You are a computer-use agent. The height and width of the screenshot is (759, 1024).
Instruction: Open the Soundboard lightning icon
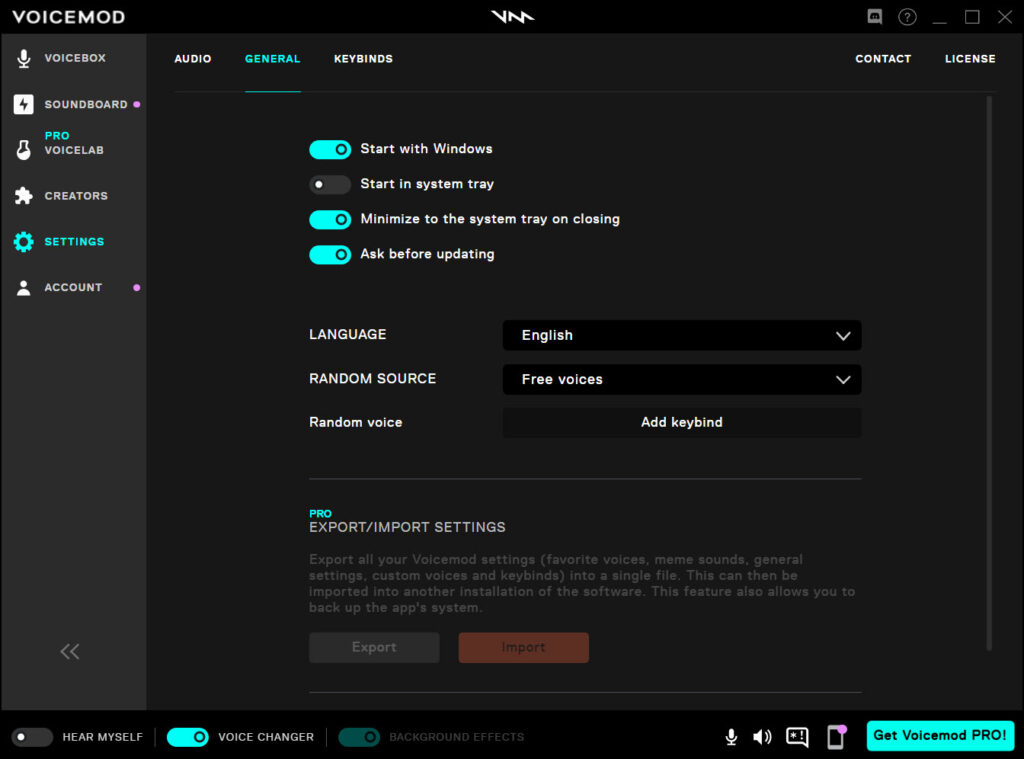pyautogui.click(x=24, y=105)
